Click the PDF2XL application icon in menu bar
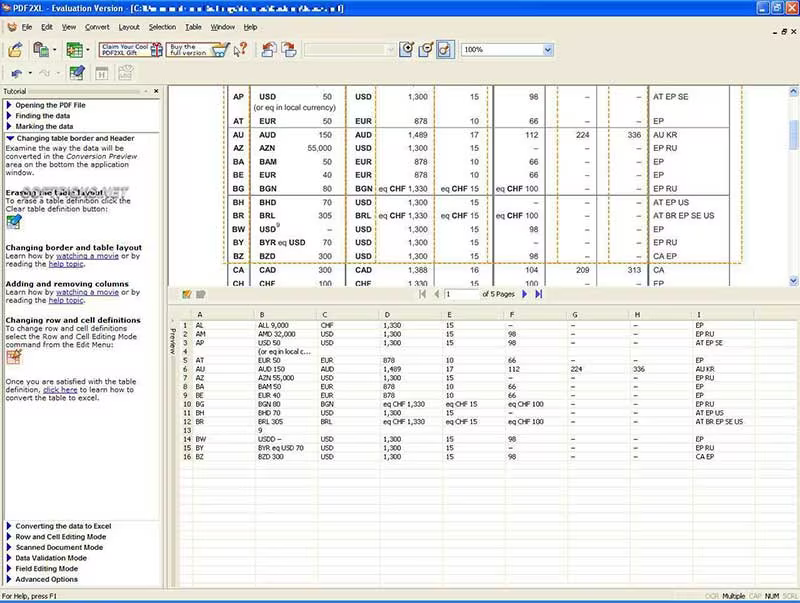 [12, 27]
